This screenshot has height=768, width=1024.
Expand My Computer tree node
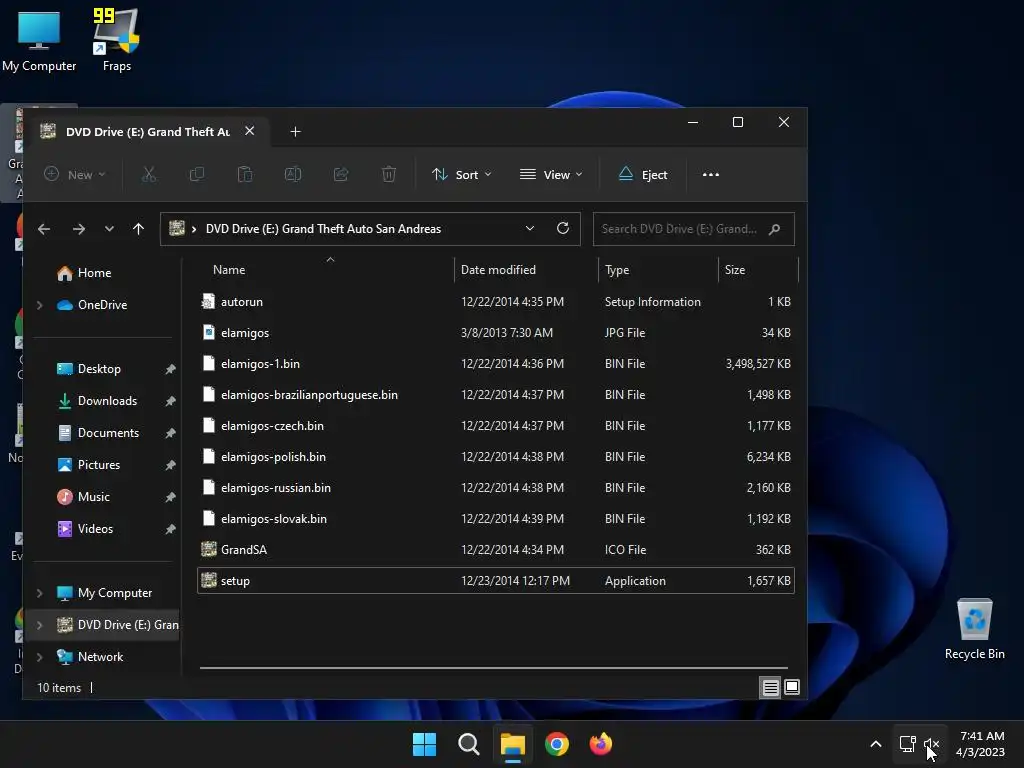point(40,593)
